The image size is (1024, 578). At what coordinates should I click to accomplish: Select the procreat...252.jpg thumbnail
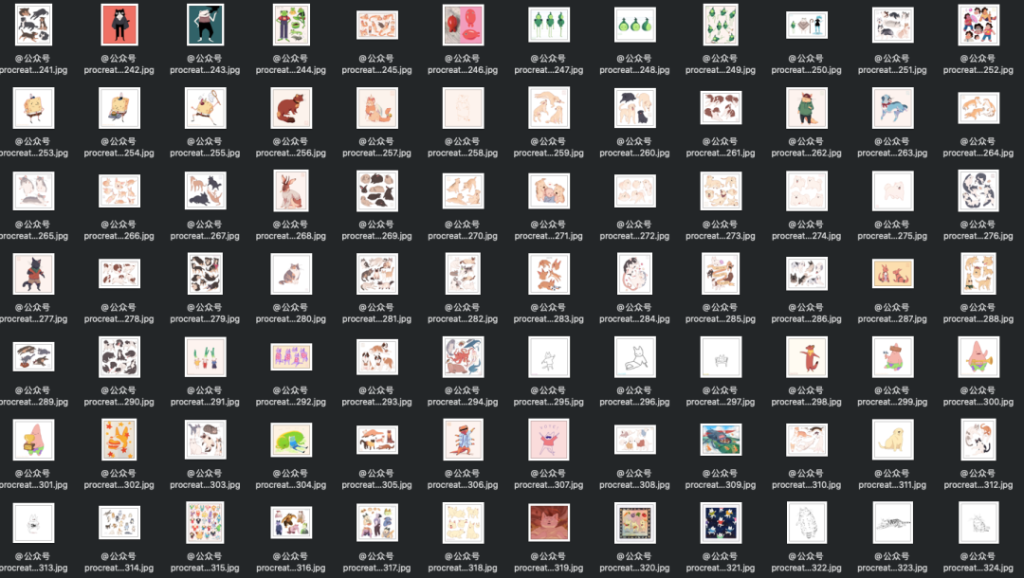pos(978,25)
